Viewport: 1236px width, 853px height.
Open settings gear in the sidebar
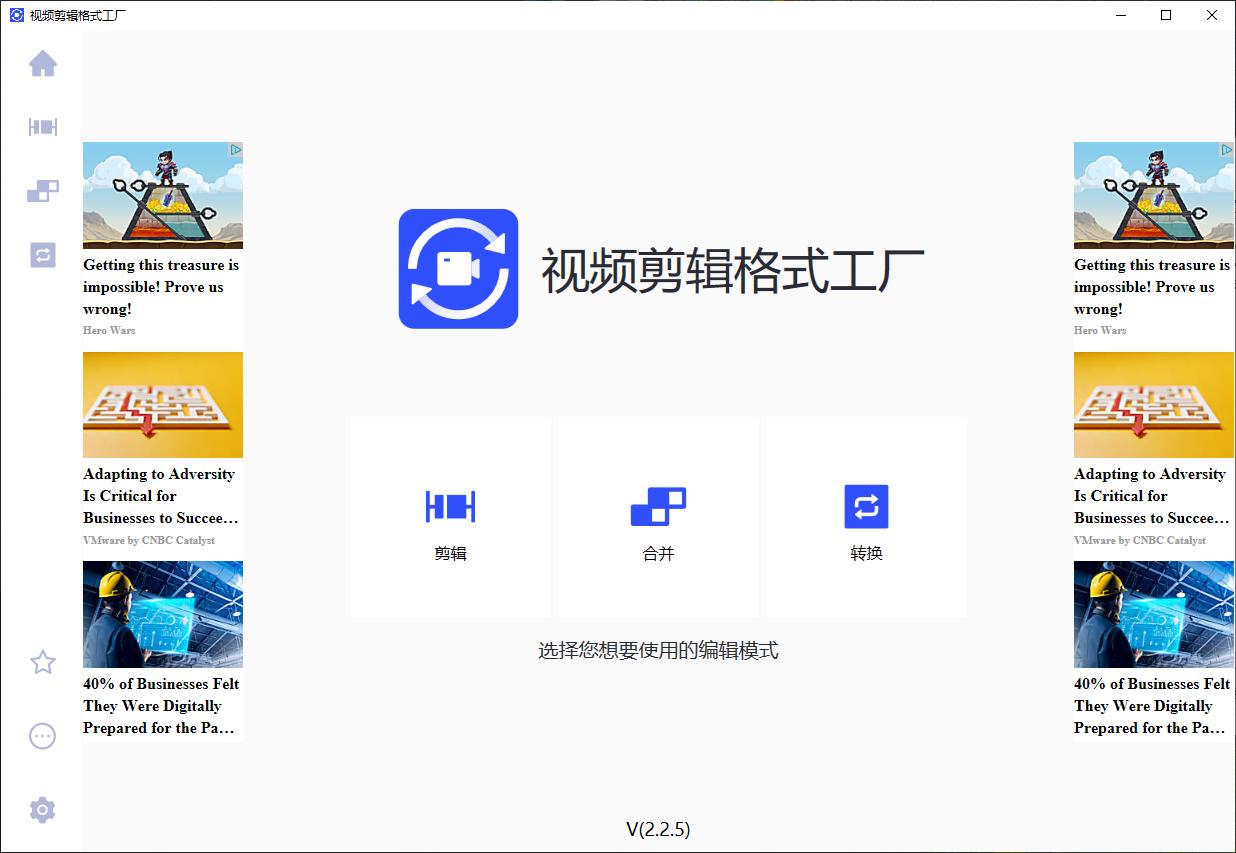click(43, 809)
